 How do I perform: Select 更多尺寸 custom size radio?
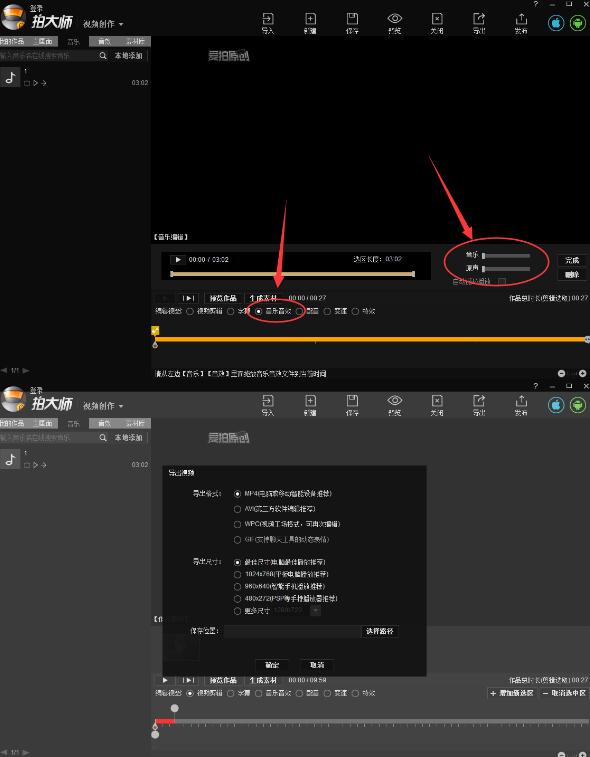(x=237, y=611)
